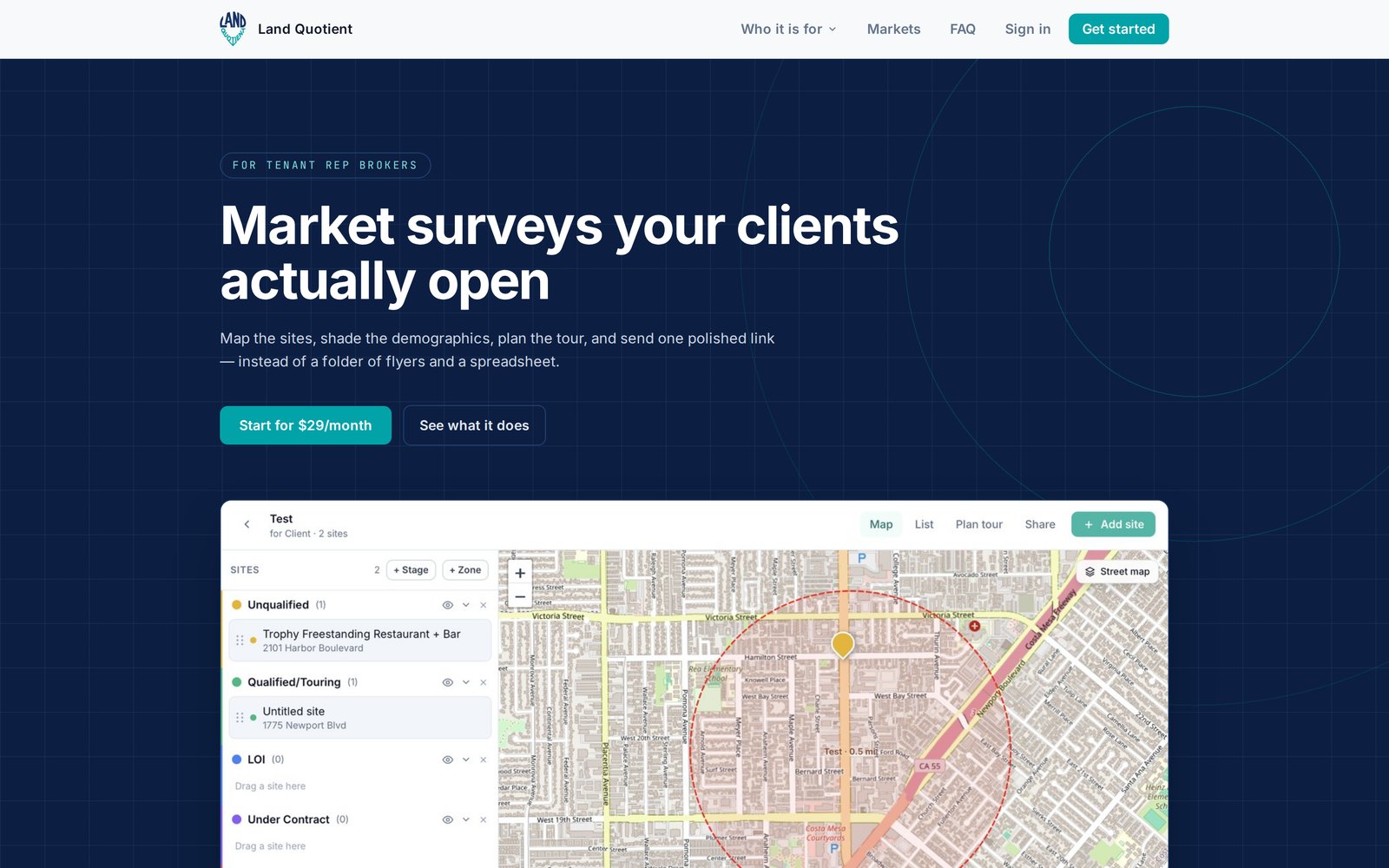The image size is (1389, 868).
Task: Open the FAQ link
Action: [963, 29]
